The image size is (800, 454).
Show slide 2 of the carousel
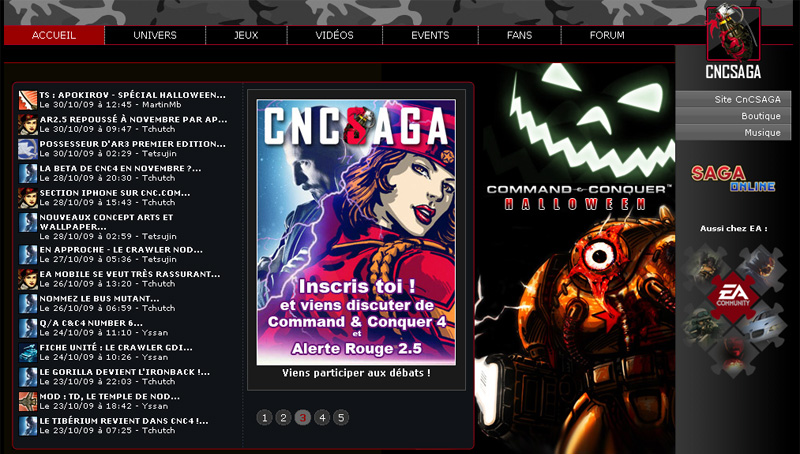pyautogui.click(x=283, y=418)
